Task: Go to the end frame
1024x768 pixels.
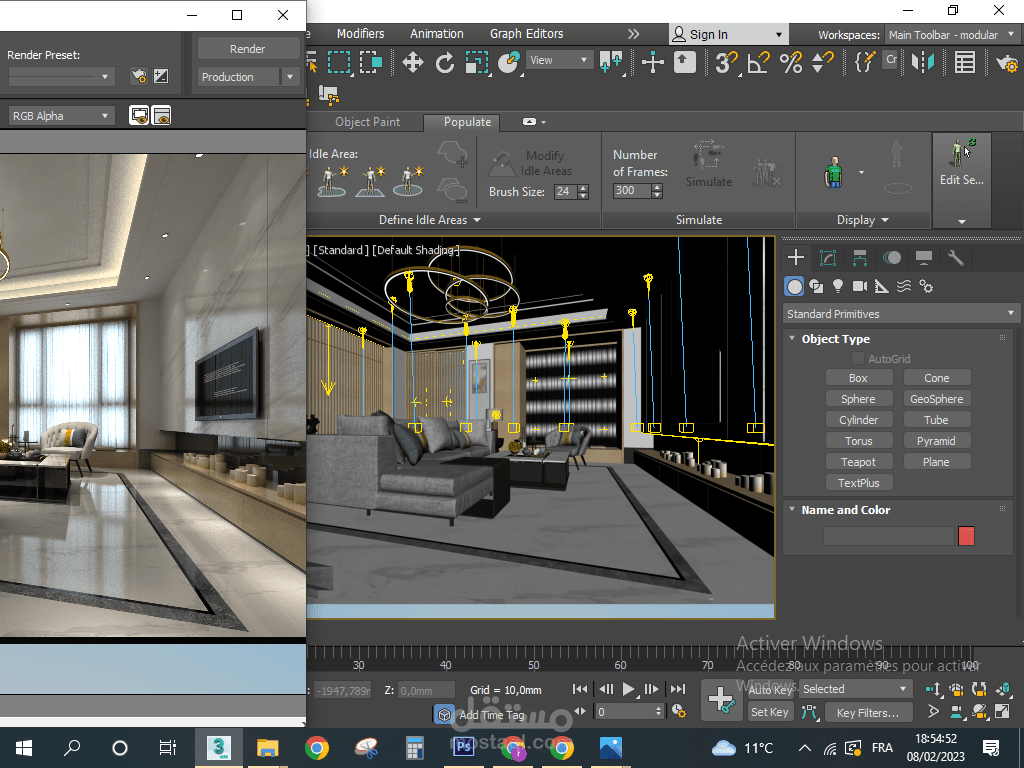Action: click(678, 689)
